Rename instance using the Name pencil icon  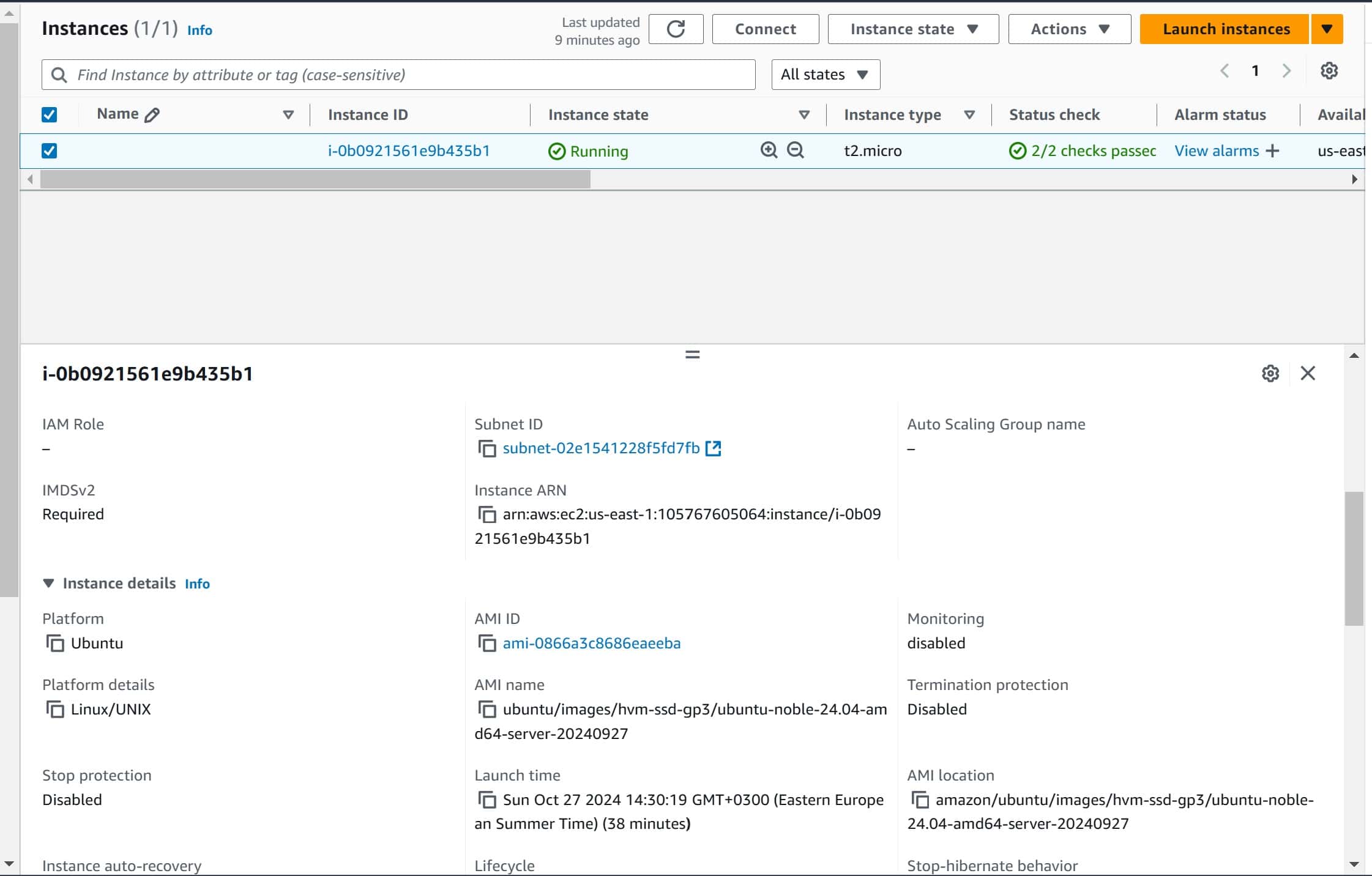point(152,114)
